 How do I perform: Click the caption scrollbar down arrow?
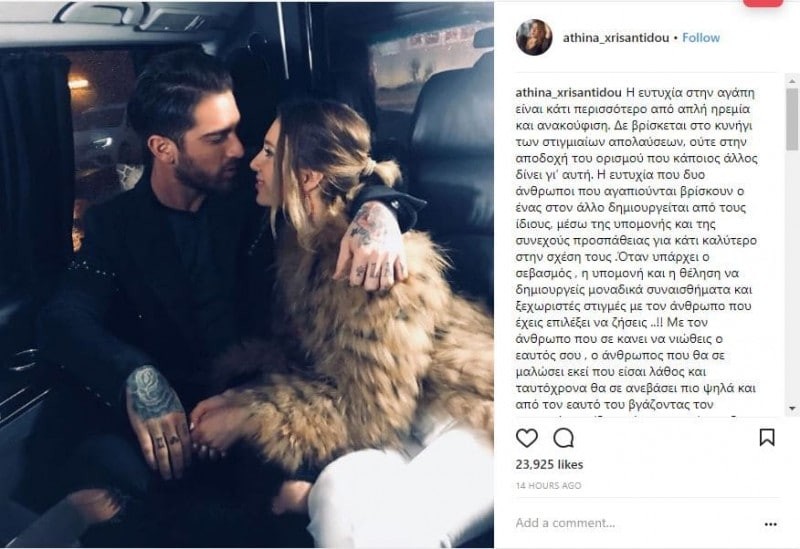792,409
